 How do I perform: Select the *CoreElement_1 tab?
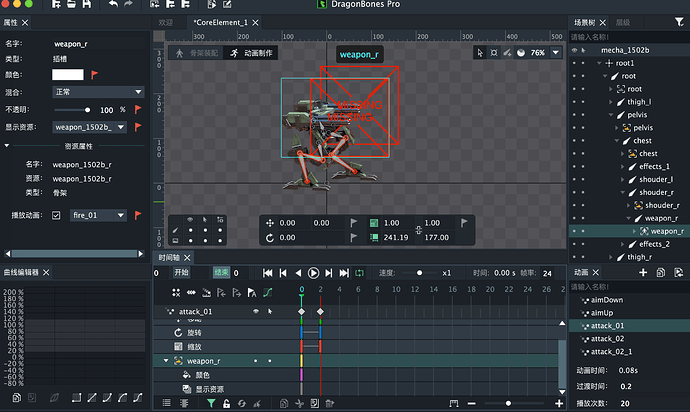[220, 22]
